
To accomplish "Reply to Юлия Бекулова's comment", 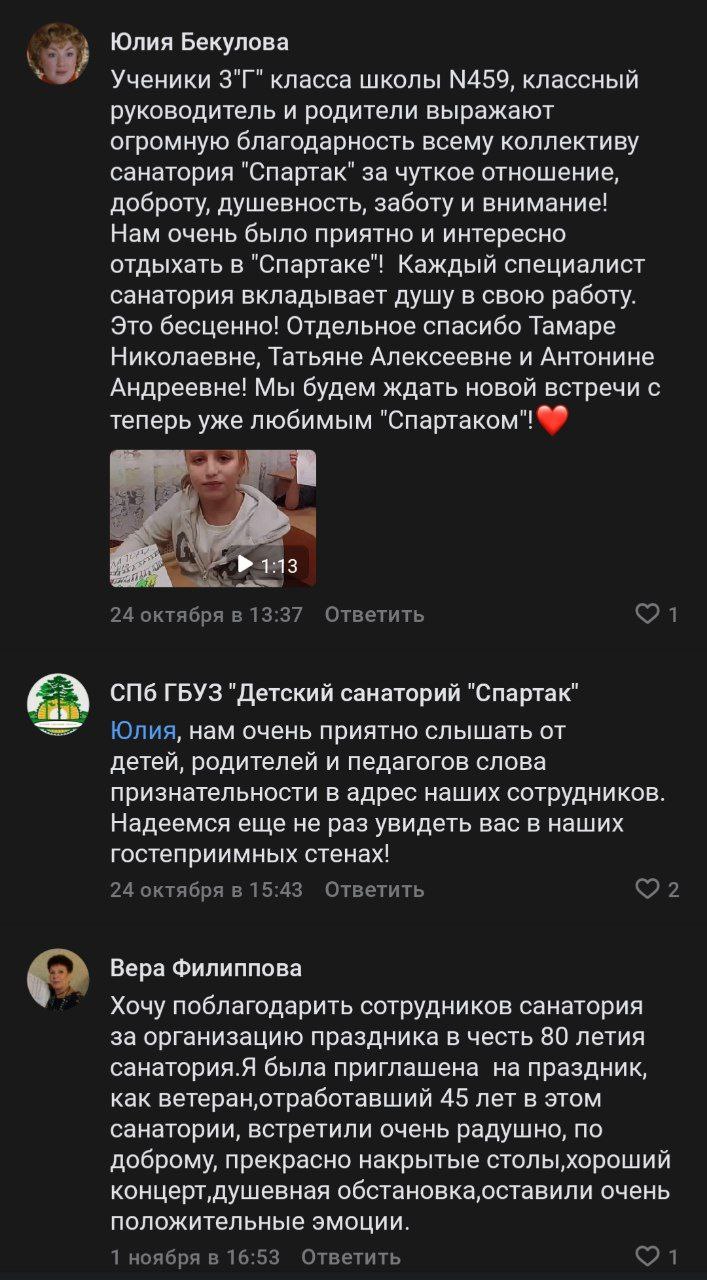I will point(374,615).
